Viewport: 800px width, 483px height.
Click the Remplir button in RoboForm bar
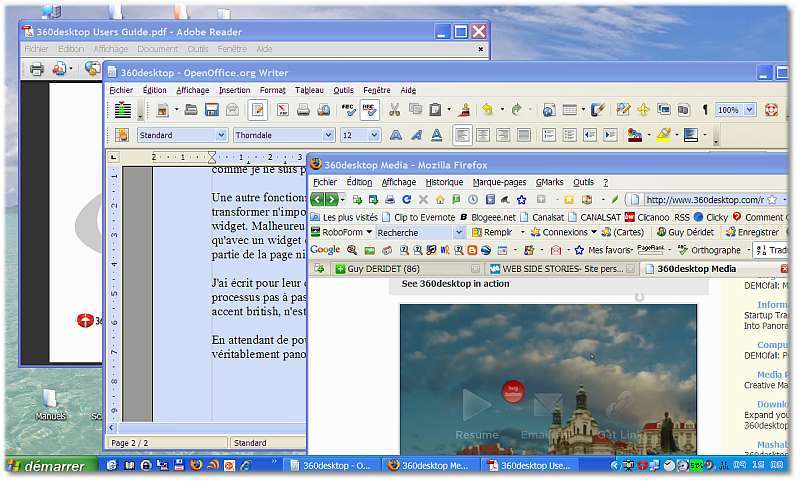tap(492, 232)
